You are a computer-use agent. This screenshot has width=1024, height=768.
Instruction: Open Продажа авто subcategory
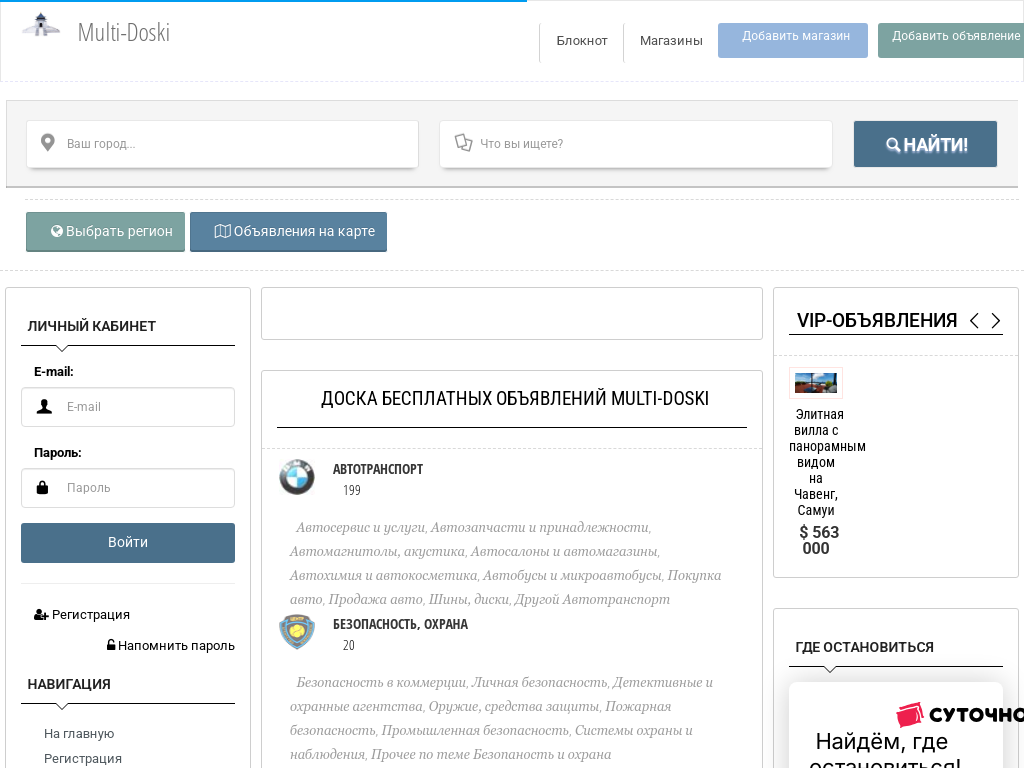click(x=375, y=600)
